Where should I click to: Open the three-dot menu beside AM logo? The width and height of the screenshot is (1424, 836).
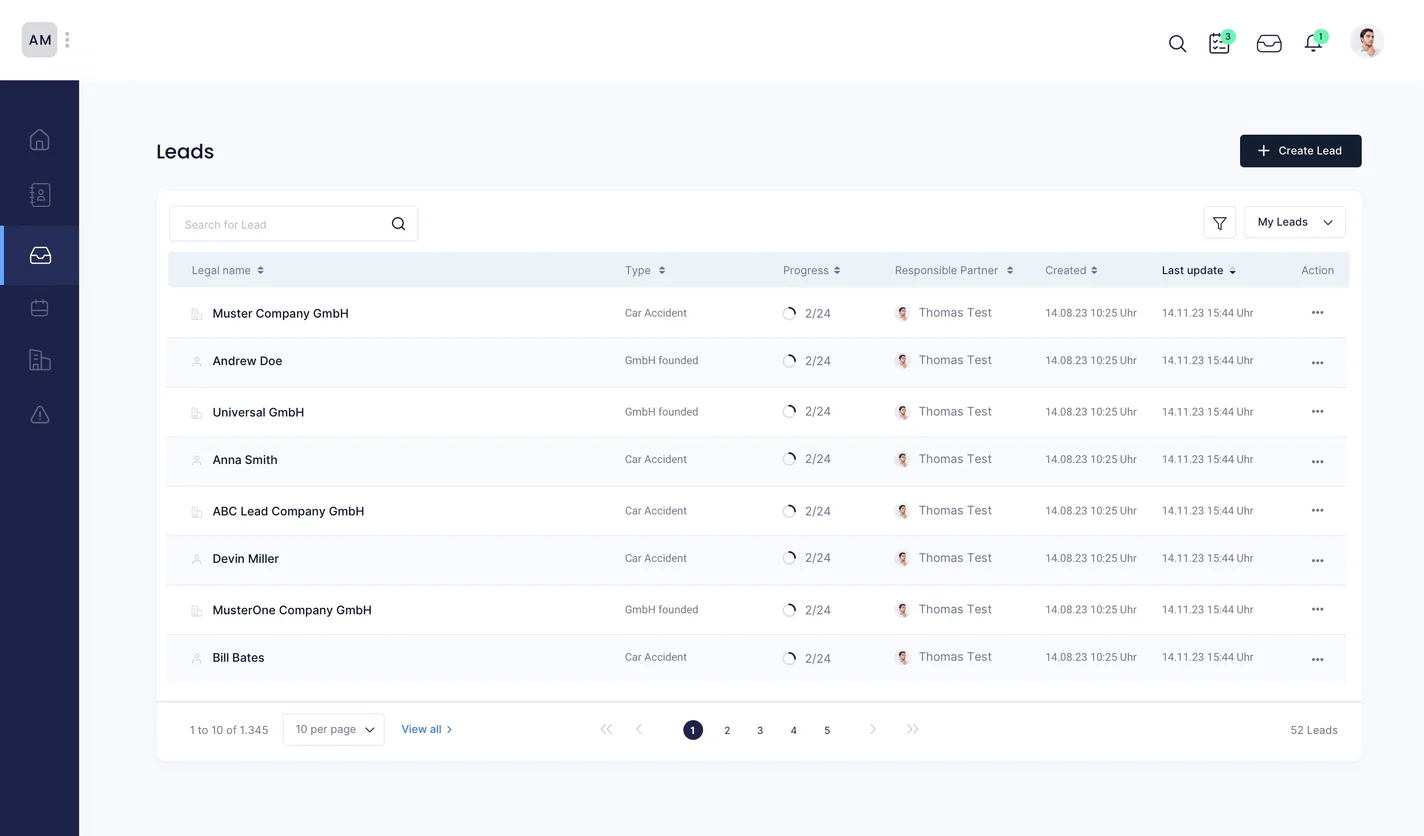67,40
